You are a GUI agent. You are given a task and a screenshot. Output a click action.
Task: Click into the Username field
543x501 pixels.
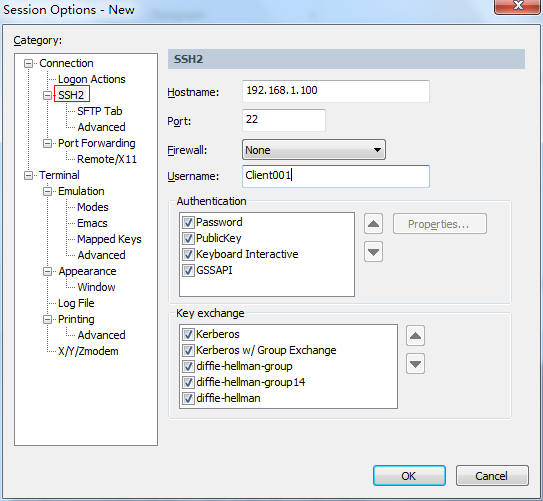pos(336,176)
